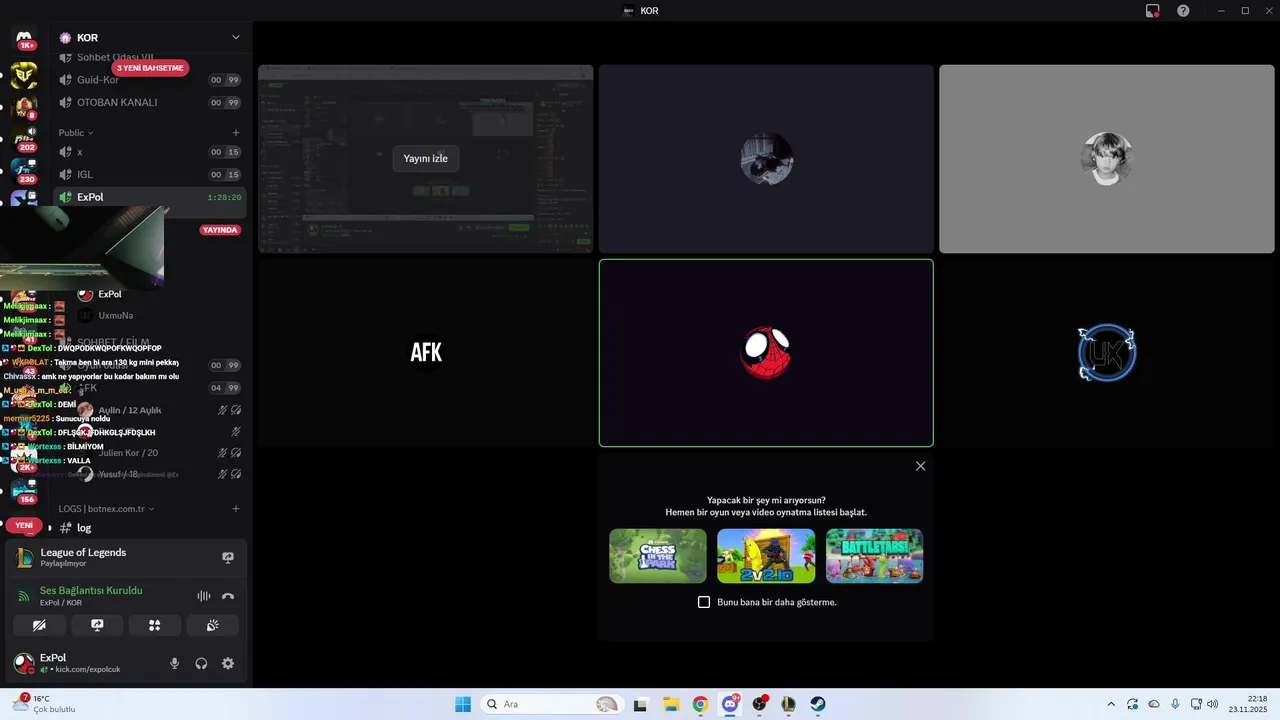Disconnect from voice with hang-up icon
Viewport: 1280px width, 720px height.
228,596
